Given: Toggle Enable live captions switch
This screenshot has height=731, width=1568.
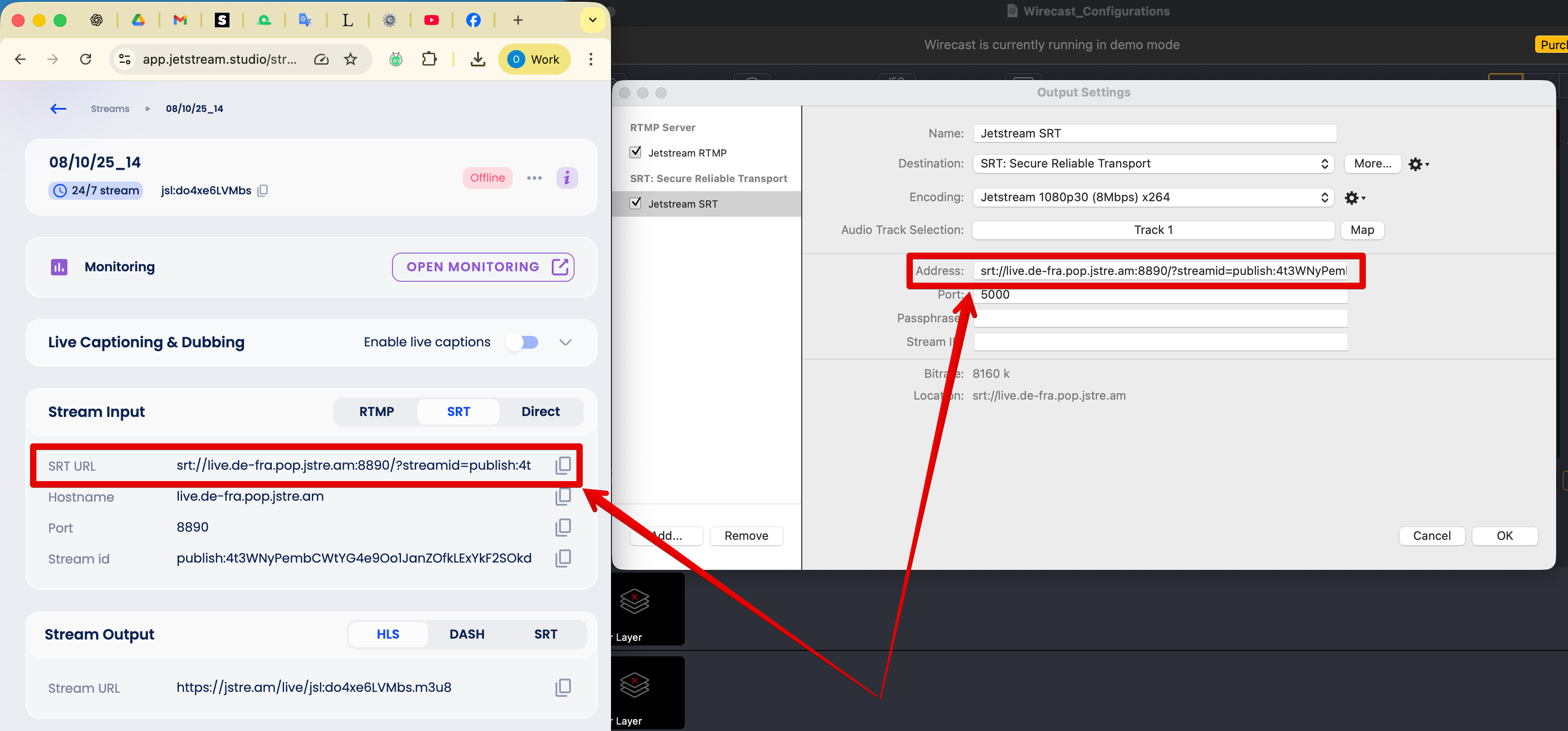Looking at the screenshot, I should (x=522, y=342).
